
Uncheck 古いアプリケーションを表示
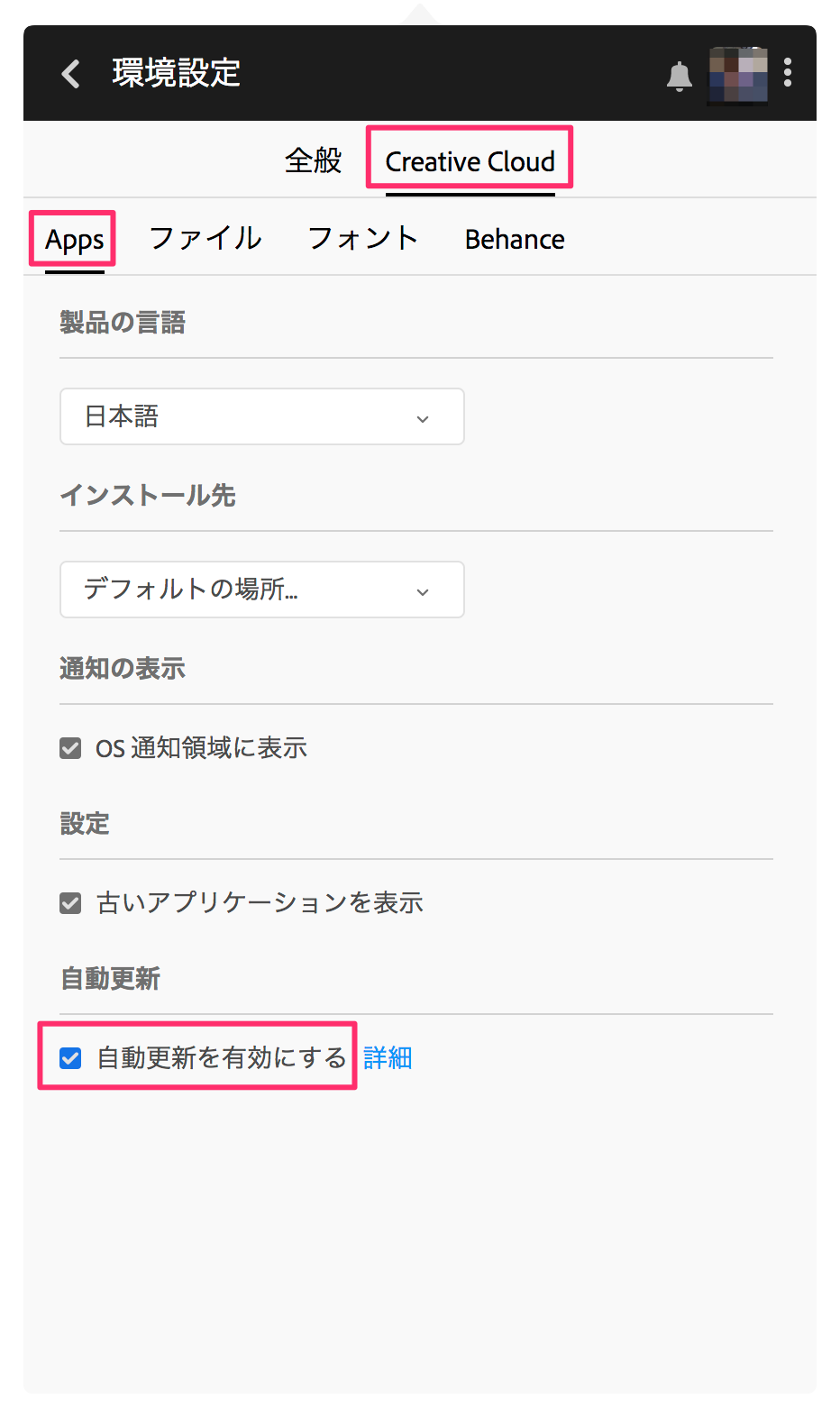(x=70, y=903)
